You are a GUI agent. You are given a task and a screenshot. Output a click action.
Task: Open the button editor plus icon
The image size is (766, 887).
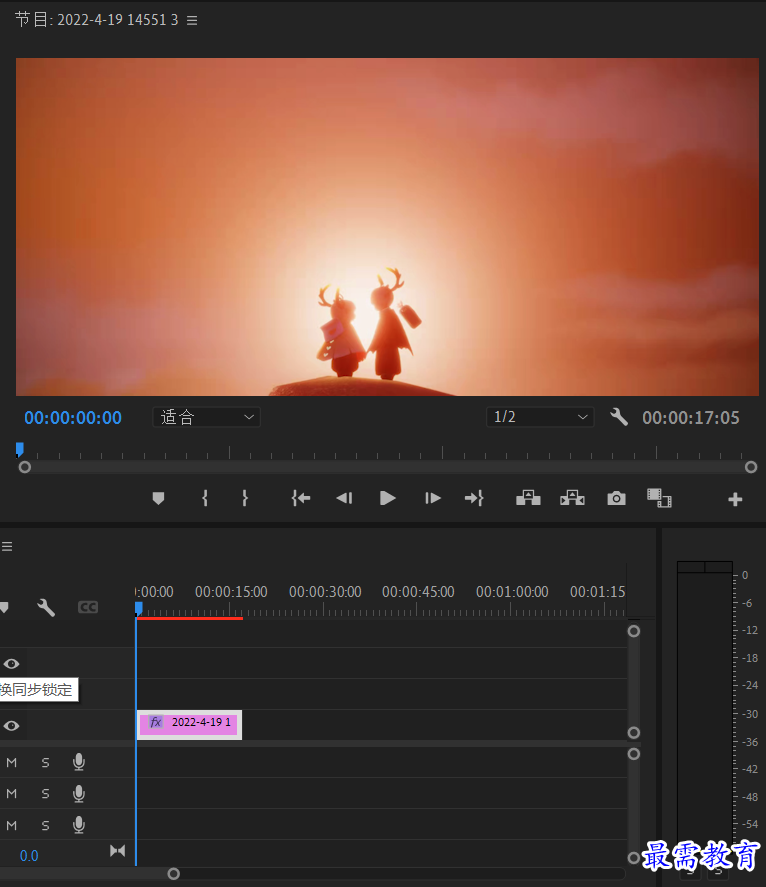click(735, 499)
